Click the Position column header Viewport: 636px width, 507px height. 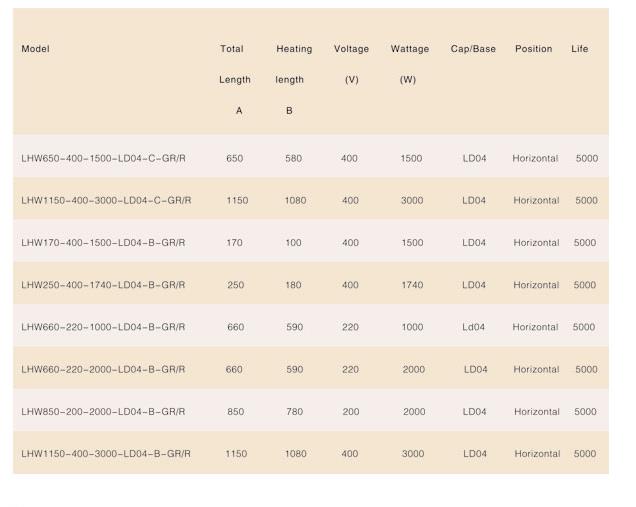coord(533,49)
